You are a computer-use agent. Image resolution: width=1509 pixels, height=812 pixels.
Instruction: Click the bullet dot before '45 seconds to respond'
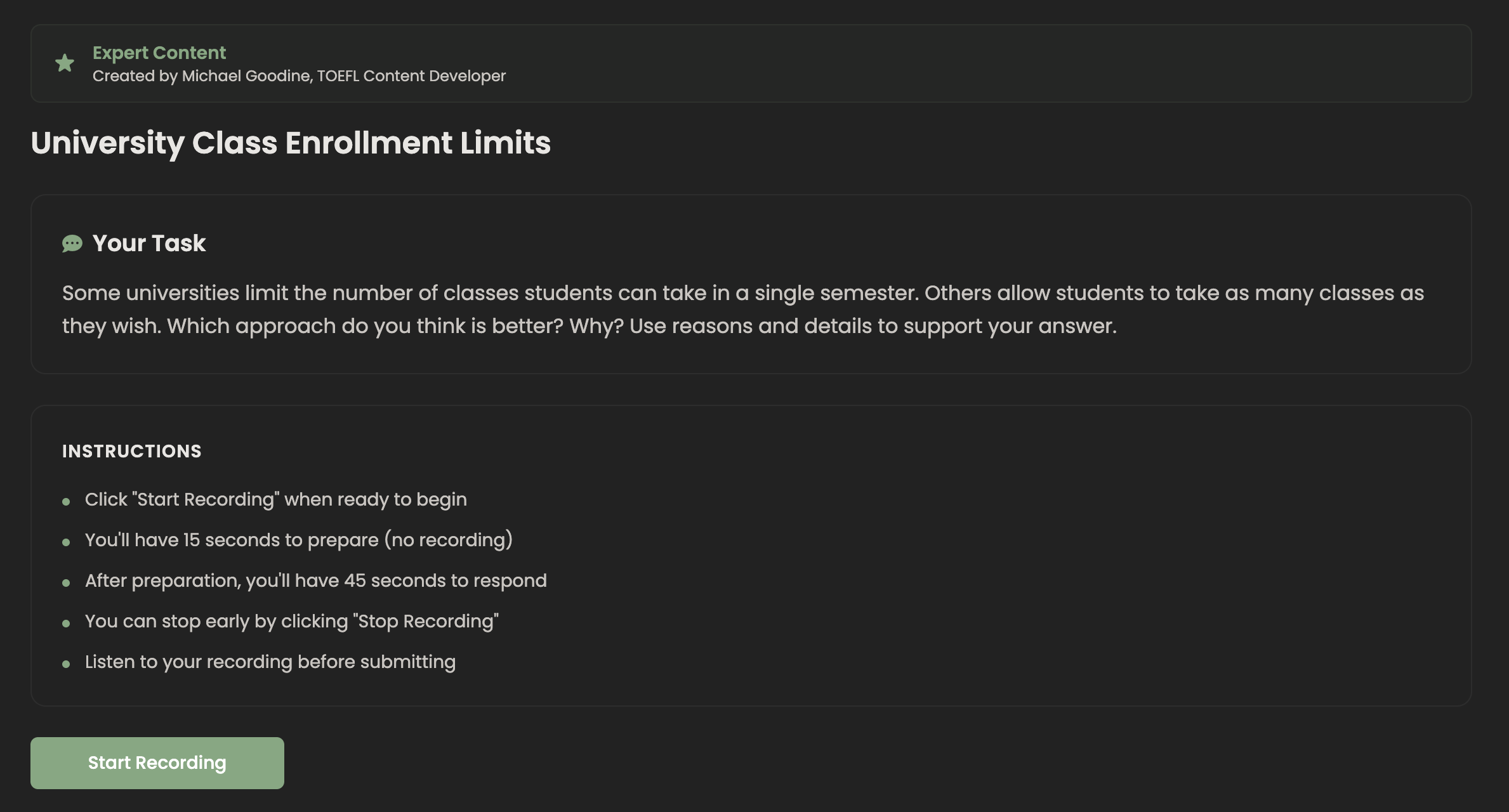point(66,583)
